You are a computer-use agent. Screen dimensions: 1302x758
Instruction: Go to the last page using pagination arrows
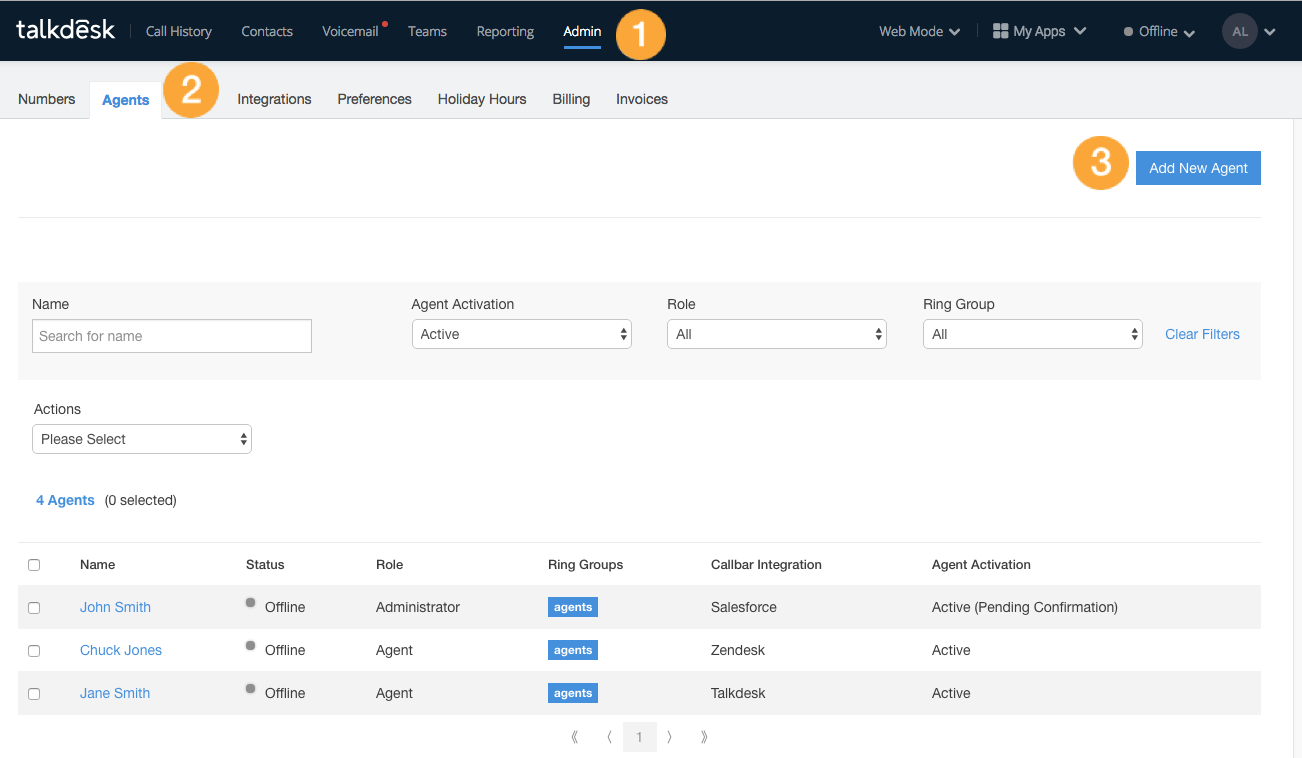tap(704, 737)
